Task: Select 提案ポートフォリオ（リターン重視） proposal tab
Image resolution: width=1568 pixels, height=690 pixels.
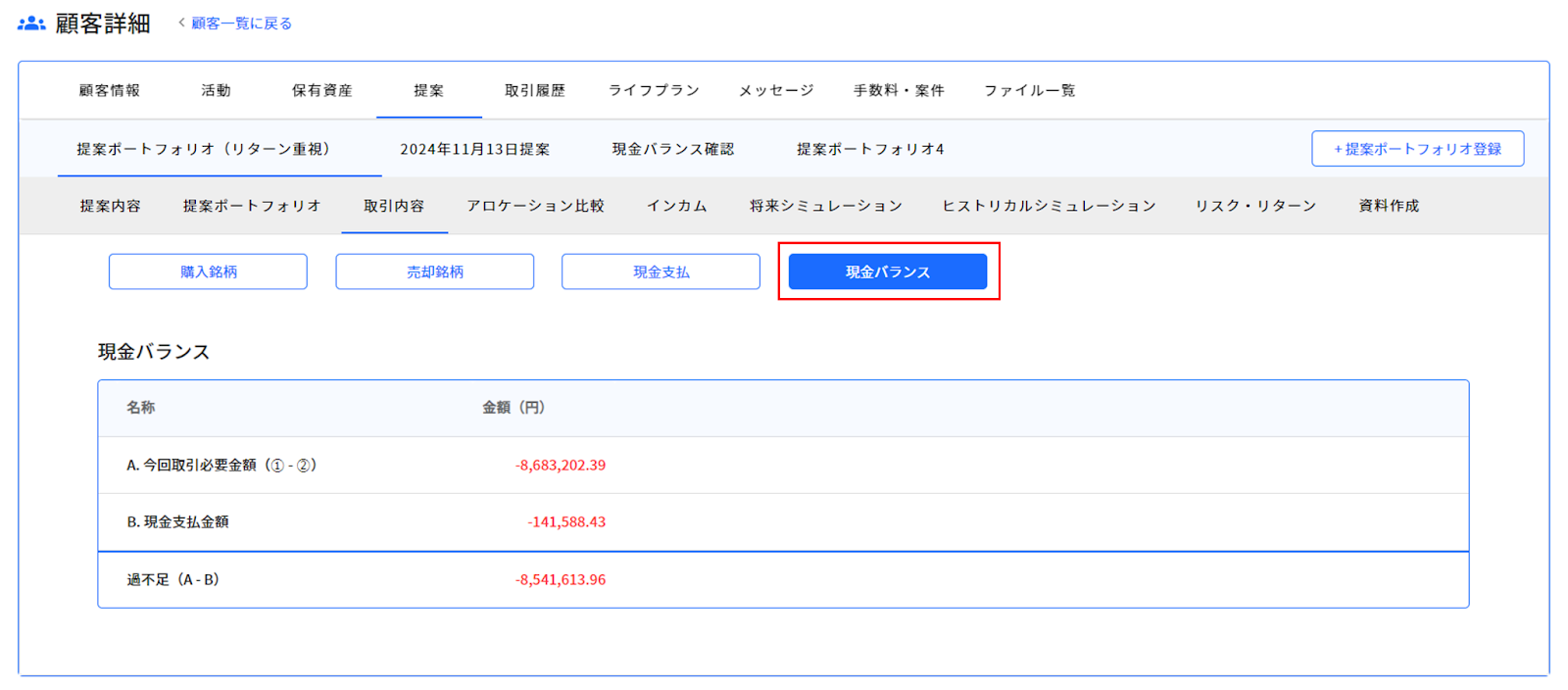Action: pyautogui.click(x=204, y=149)
